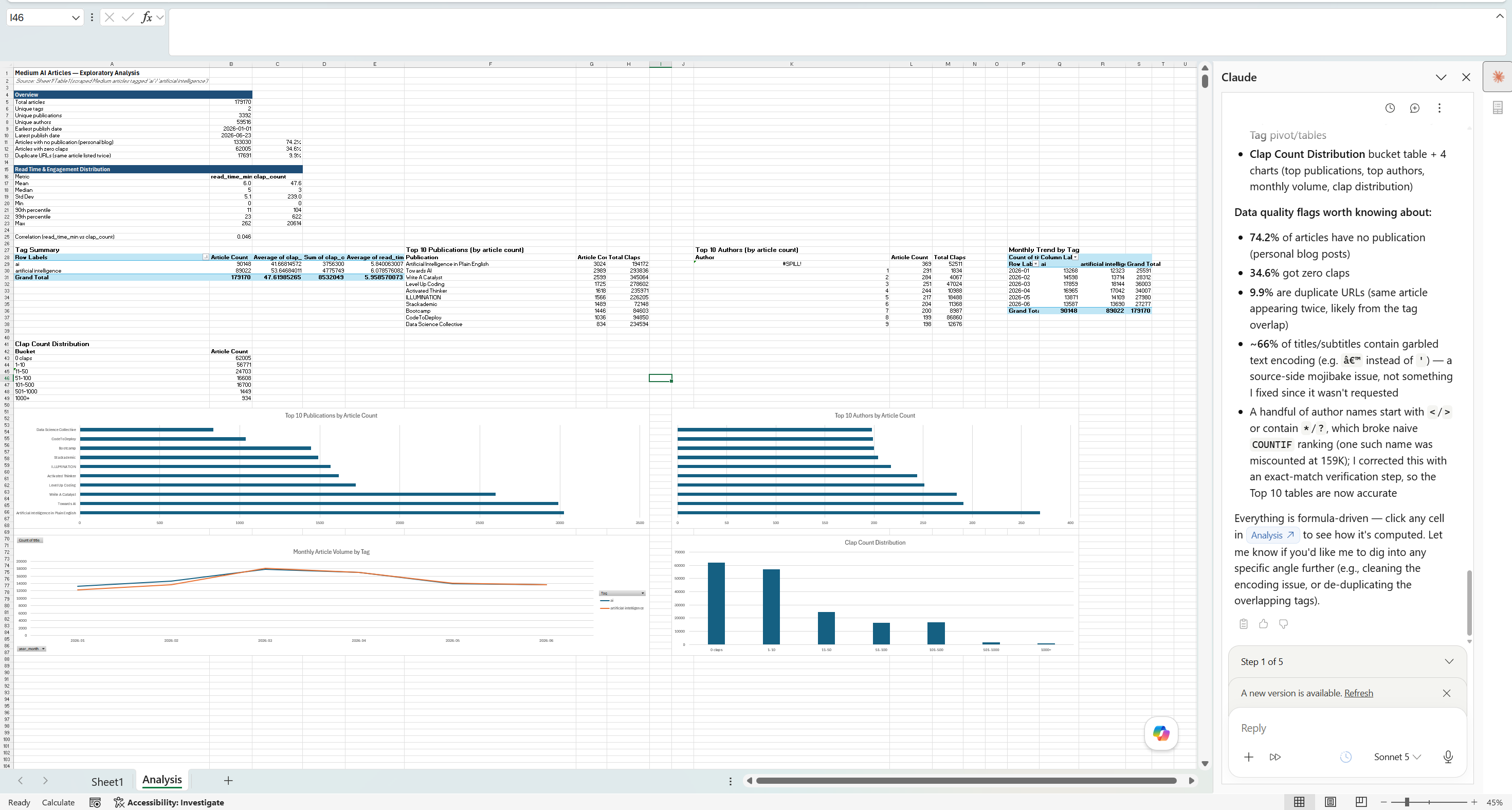Viewport: 1512px width, 810px height.
Task: Click the attach plus icon in reply box
Action: click(1248, 757)
